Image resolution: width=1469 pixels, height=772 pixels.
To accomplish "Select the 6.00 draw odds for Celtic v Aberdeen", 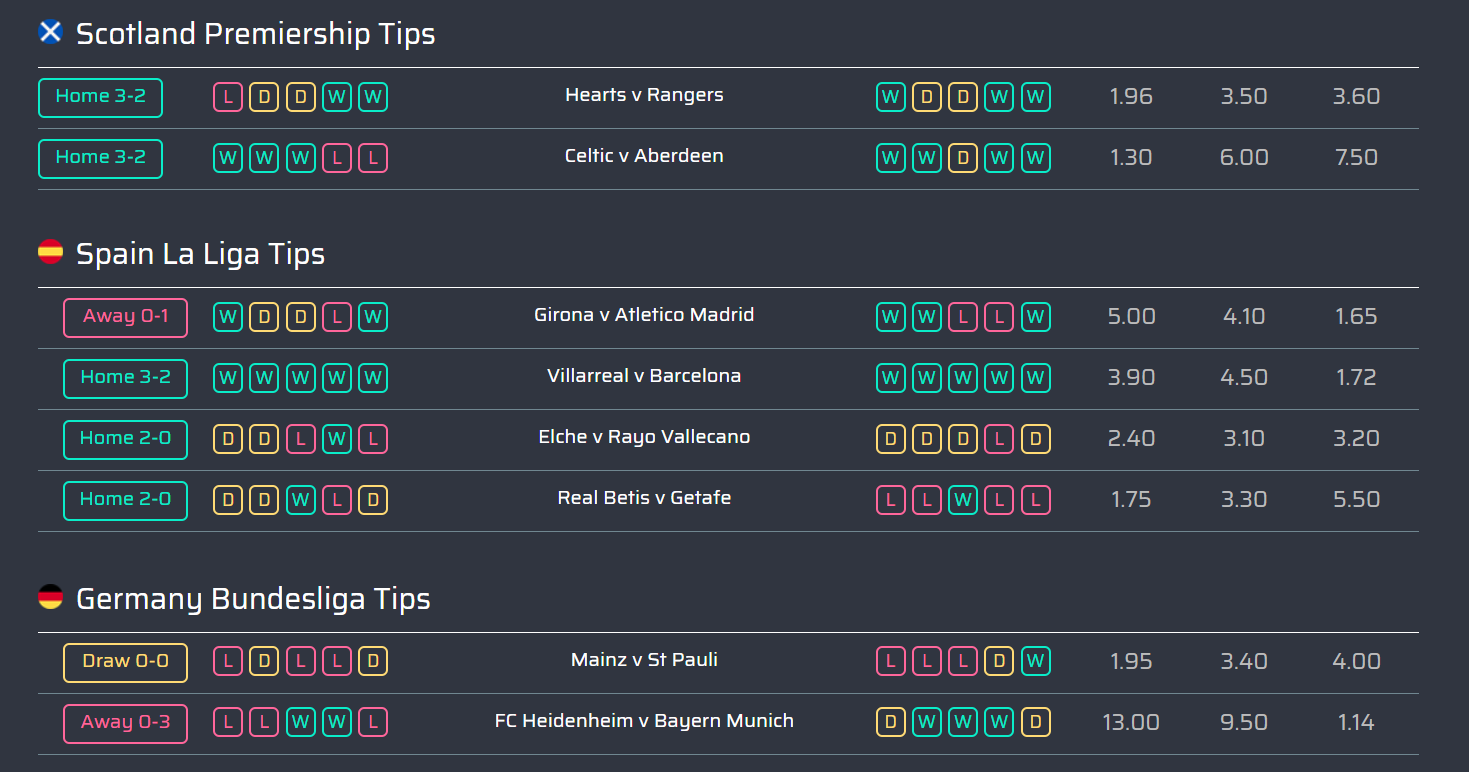I will 1244,158.
